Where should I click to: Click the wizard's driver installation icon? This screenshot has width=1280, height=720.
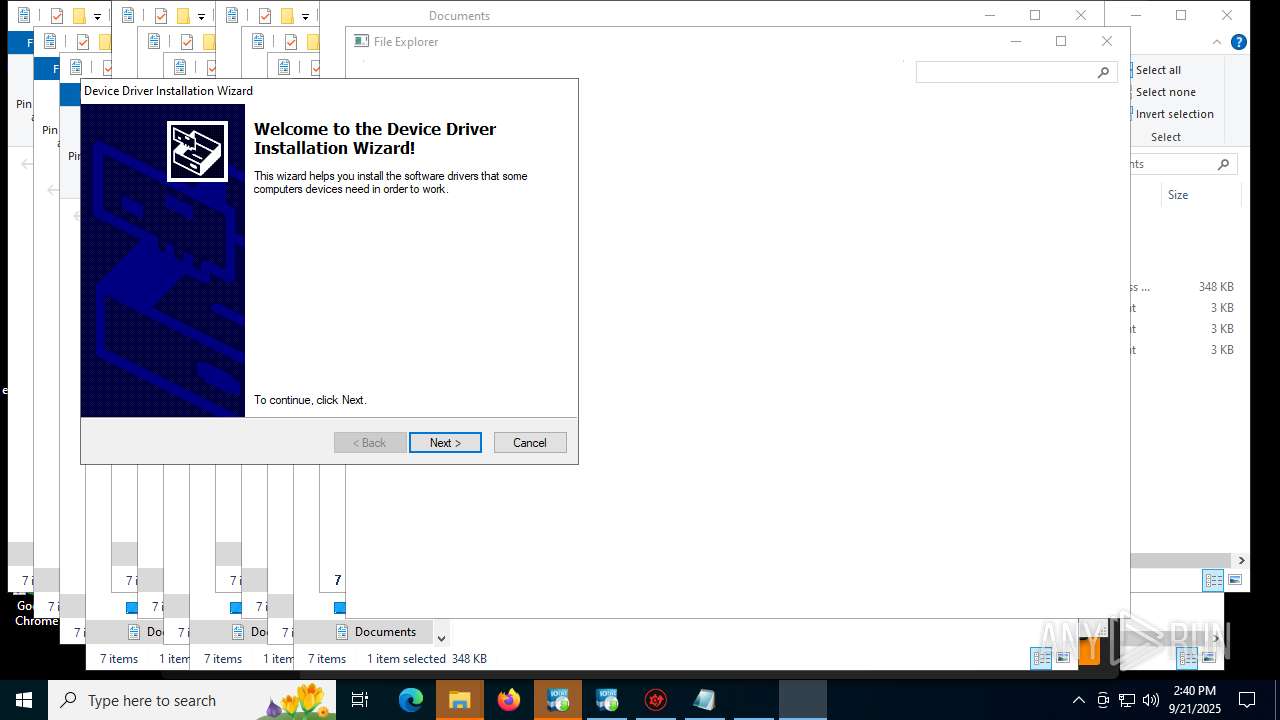tap(197, 151)
